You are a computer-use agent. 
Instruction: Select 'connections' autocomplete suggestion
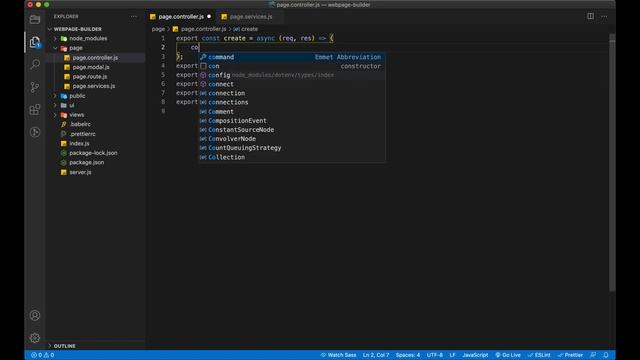(x=291, y=102)
